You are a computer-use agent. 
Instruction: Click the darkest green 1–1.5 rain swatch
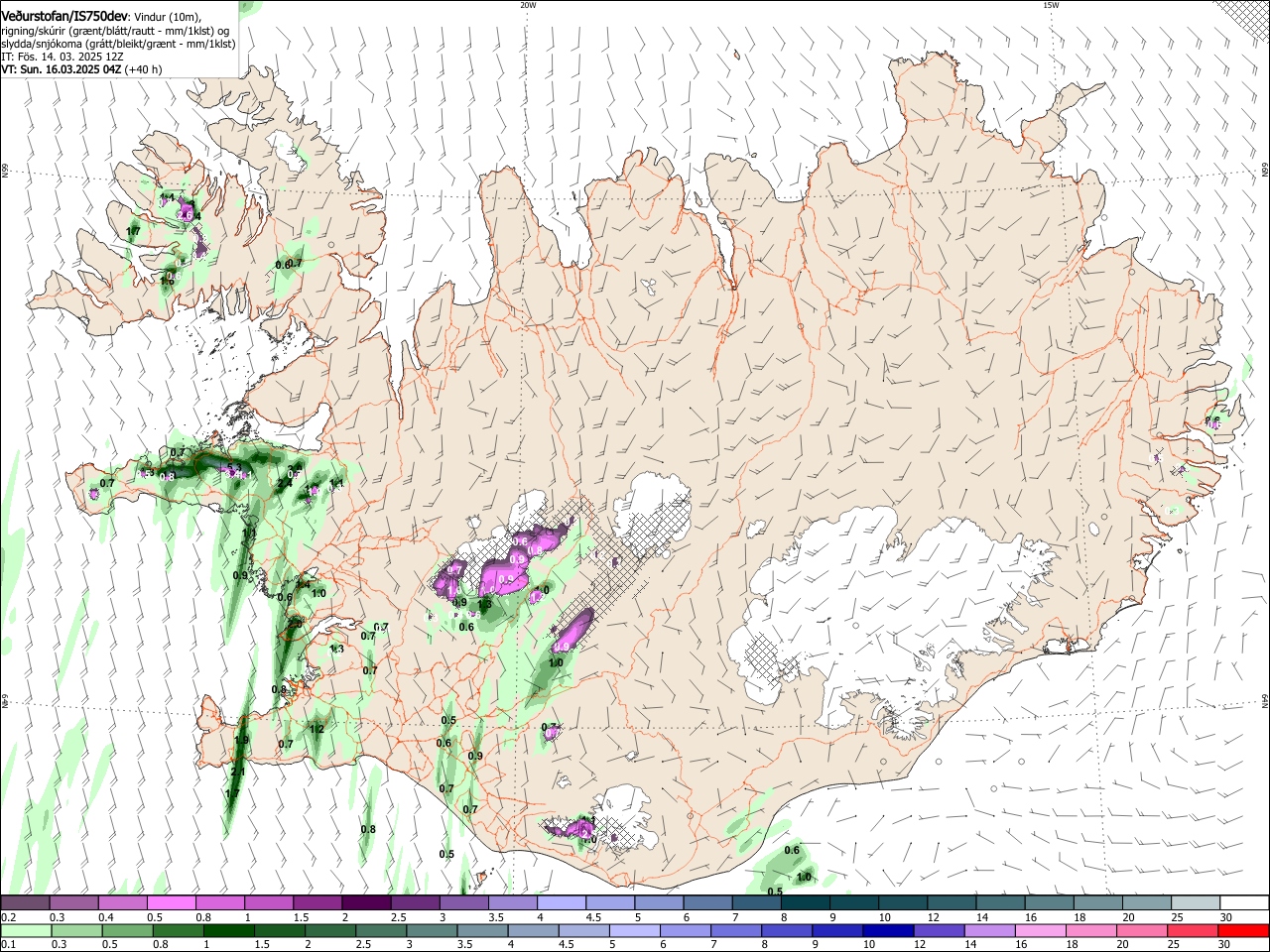[x=228, y=930]
